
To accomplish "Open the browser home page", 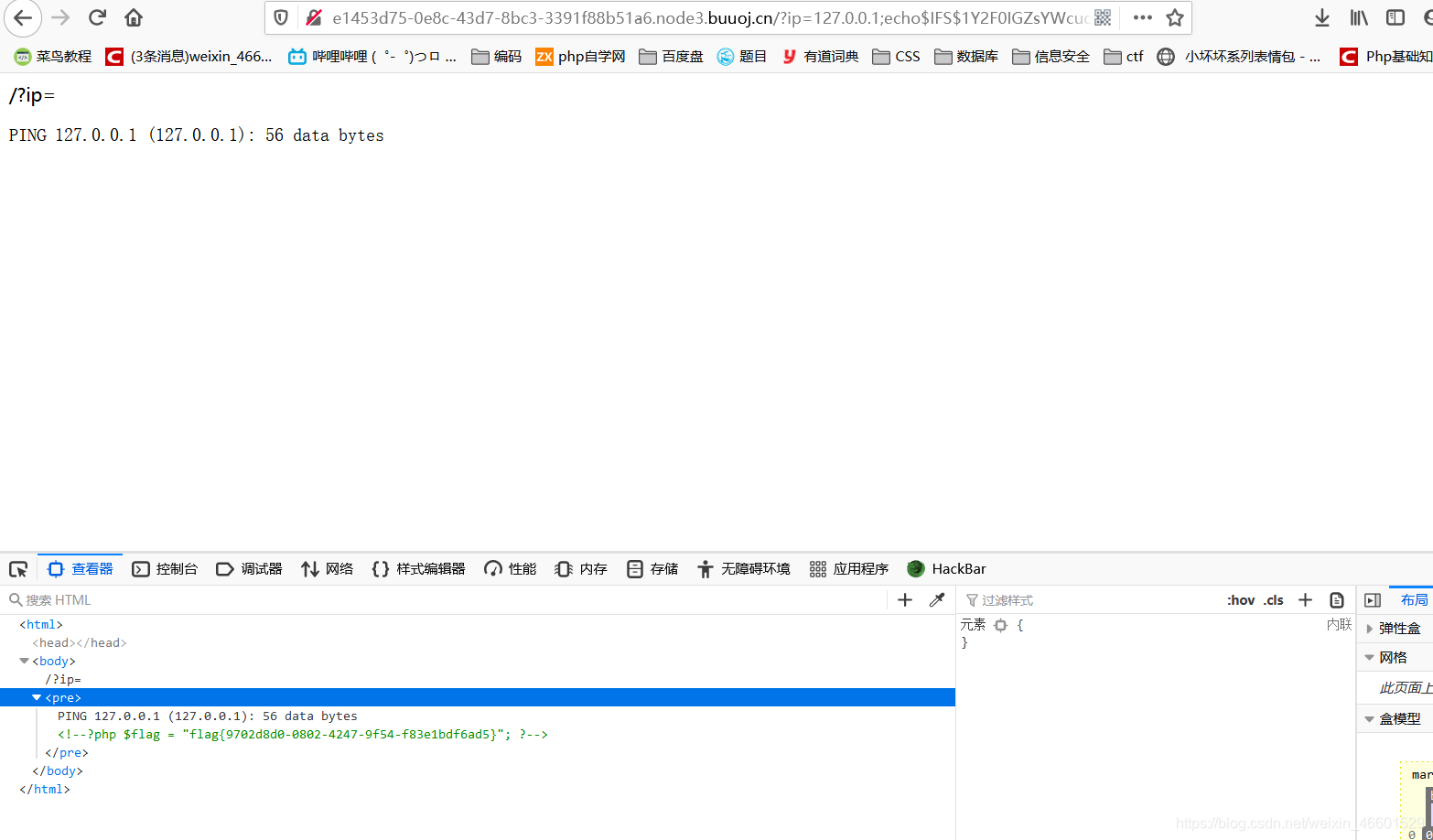I will pyautogui.click(x=134, y=17).
